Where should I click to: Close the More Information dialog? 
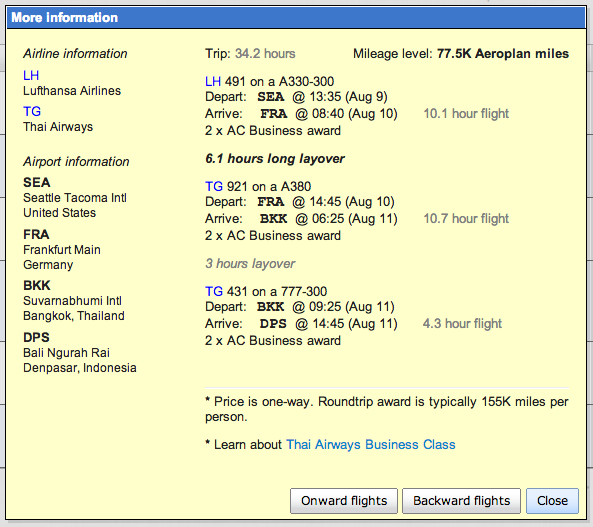(552, 501)
